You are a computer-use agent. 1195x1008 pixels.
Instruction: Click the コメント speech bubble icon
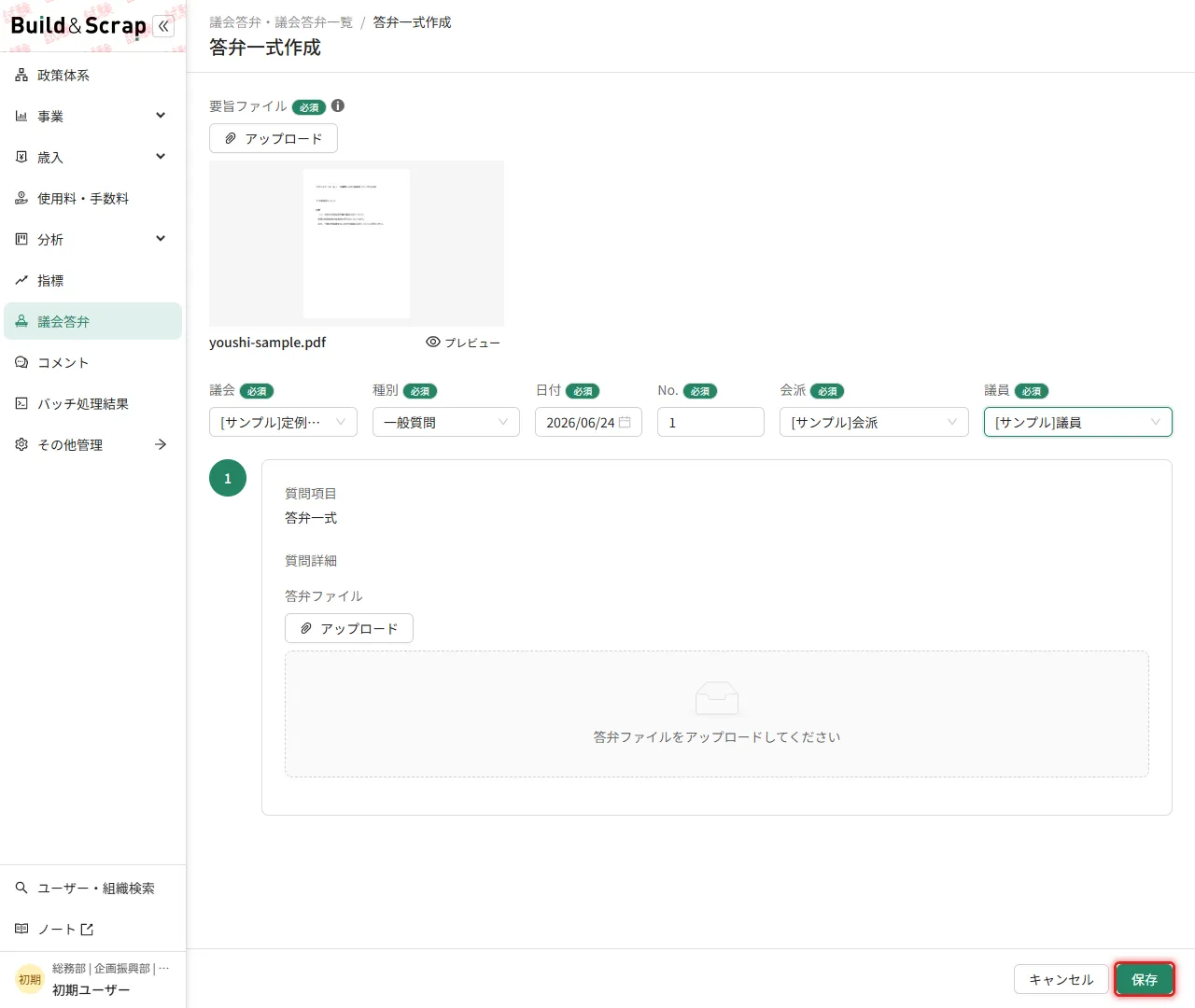pos(21,362)
